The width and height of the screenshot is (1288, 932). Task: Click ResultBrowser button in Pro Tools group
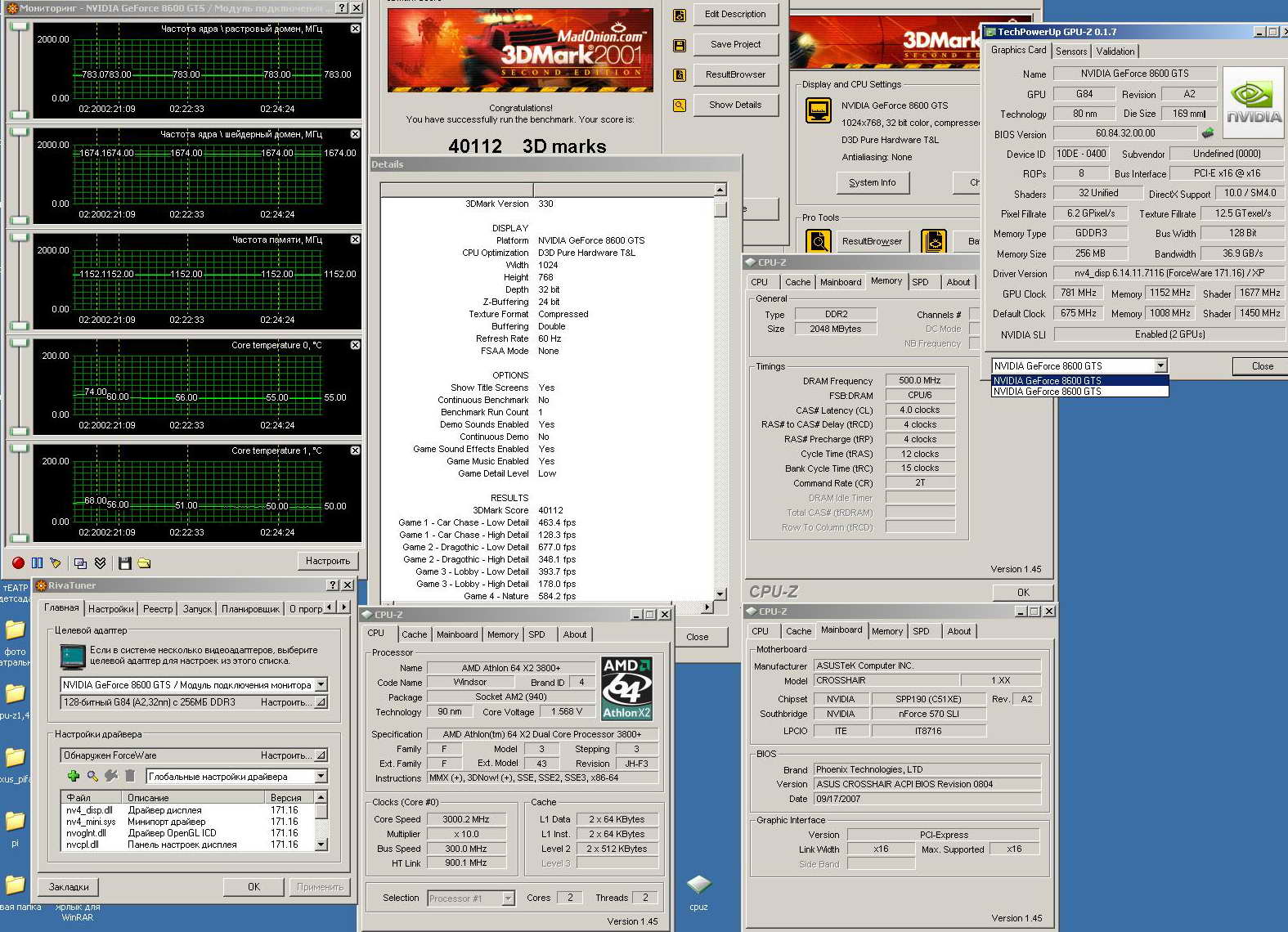point(873,241)
